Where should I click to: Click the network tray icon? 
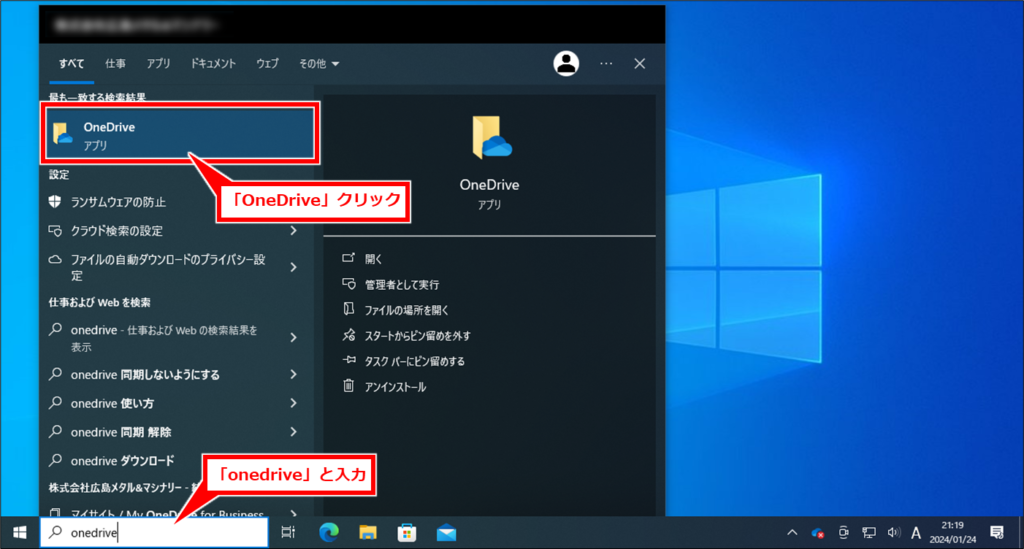869,533
